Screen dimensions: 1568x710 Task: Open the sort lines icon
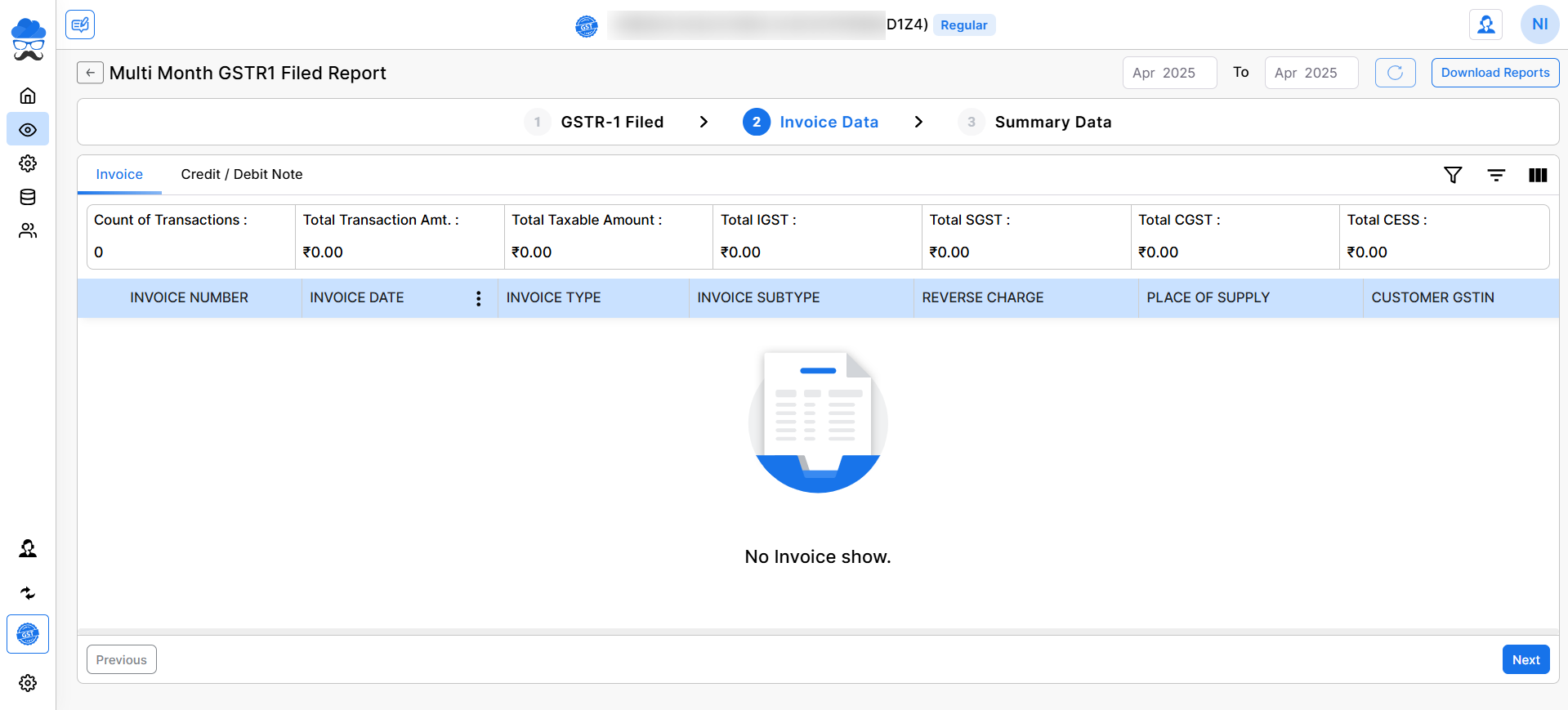(x=1496, y=175)
